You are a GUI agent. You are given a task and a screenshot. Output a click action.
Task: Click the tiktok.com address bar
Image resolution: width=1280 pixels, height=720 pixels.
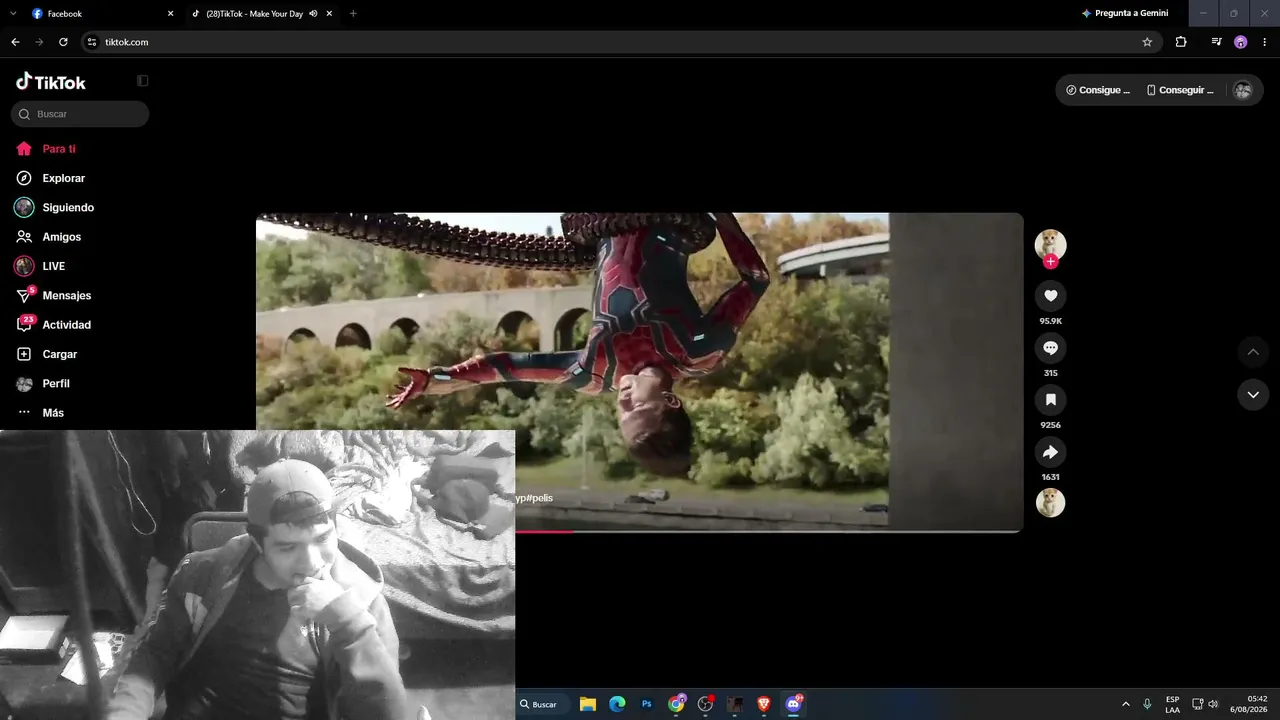point(620,42)
